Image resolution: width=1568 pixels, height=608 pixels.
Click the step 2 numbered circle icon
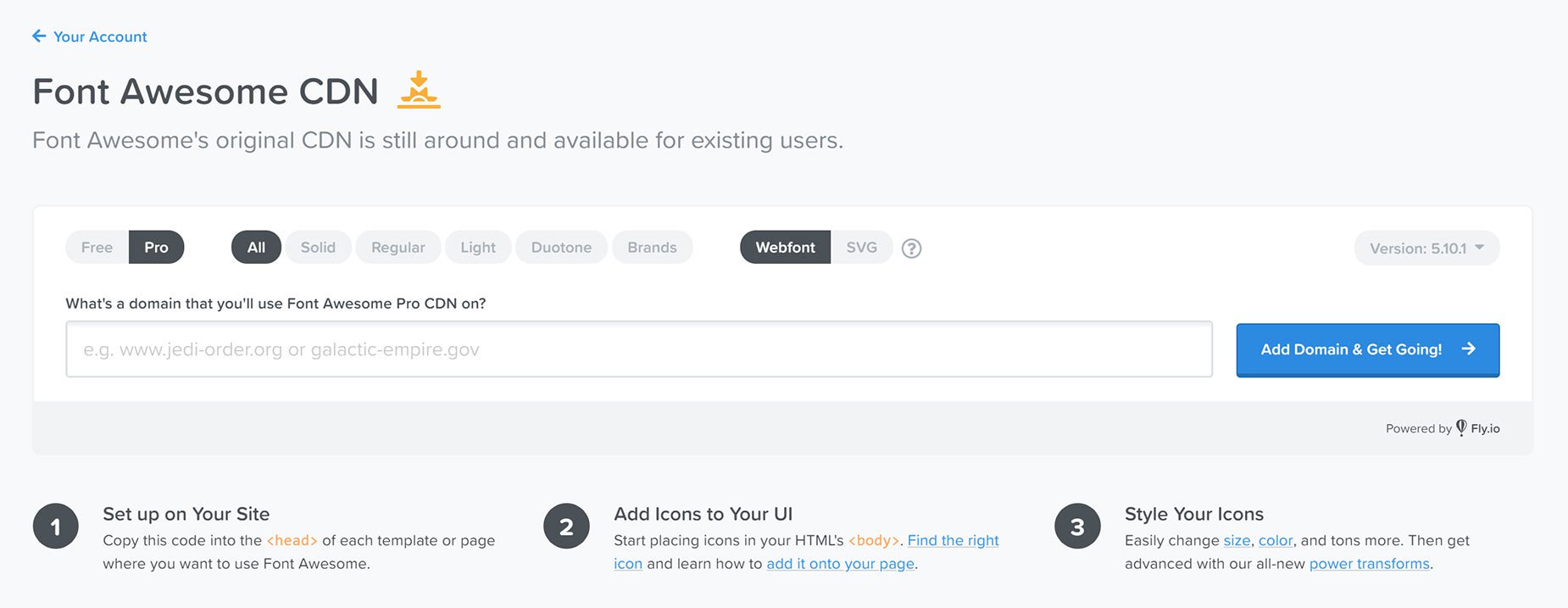point(566,526)
